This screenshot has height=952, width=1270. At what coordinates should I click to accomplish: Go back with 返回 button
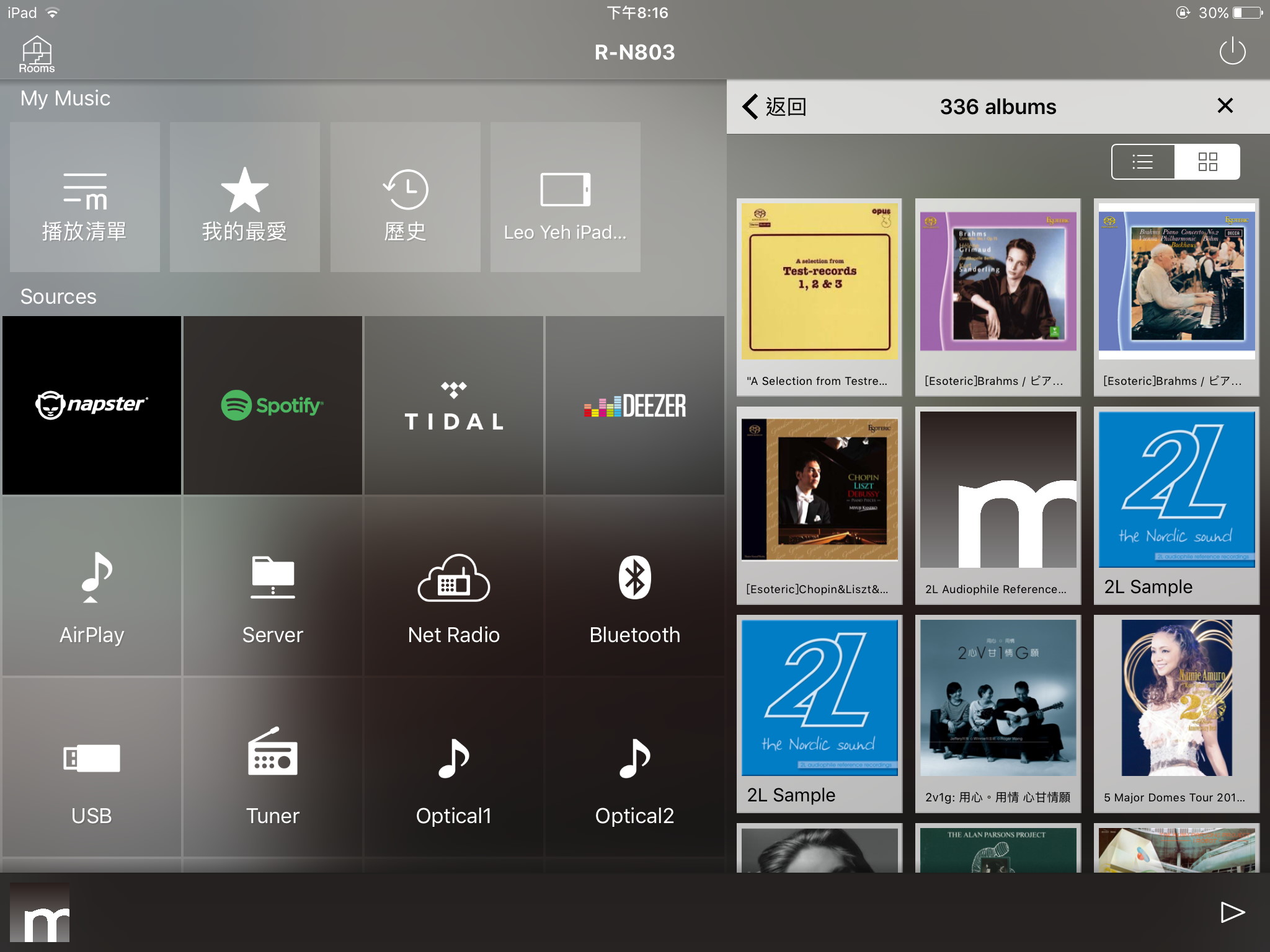coord(775,107)
